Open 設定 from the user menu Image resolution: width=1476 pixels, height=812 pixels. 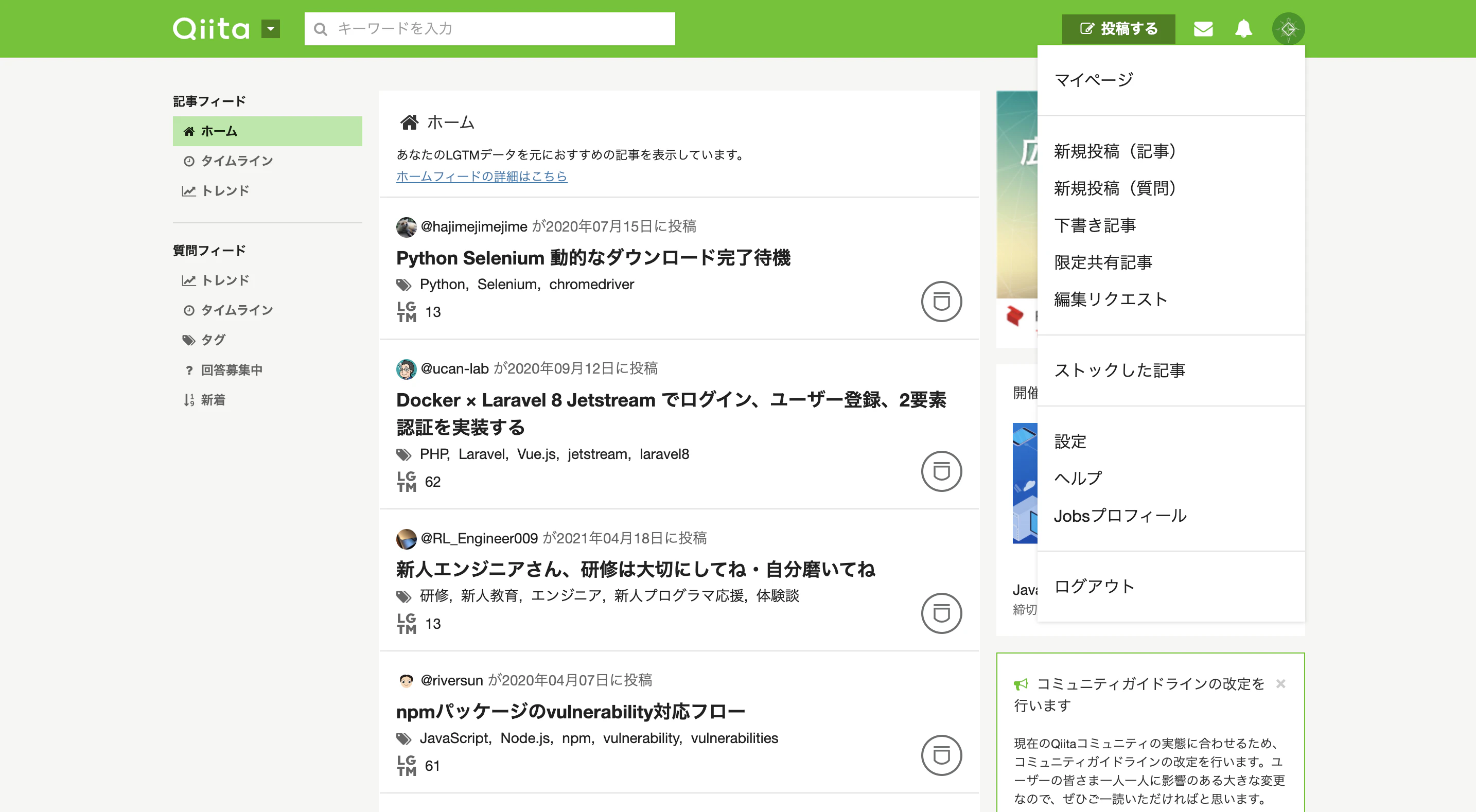tap(1070, 441)
